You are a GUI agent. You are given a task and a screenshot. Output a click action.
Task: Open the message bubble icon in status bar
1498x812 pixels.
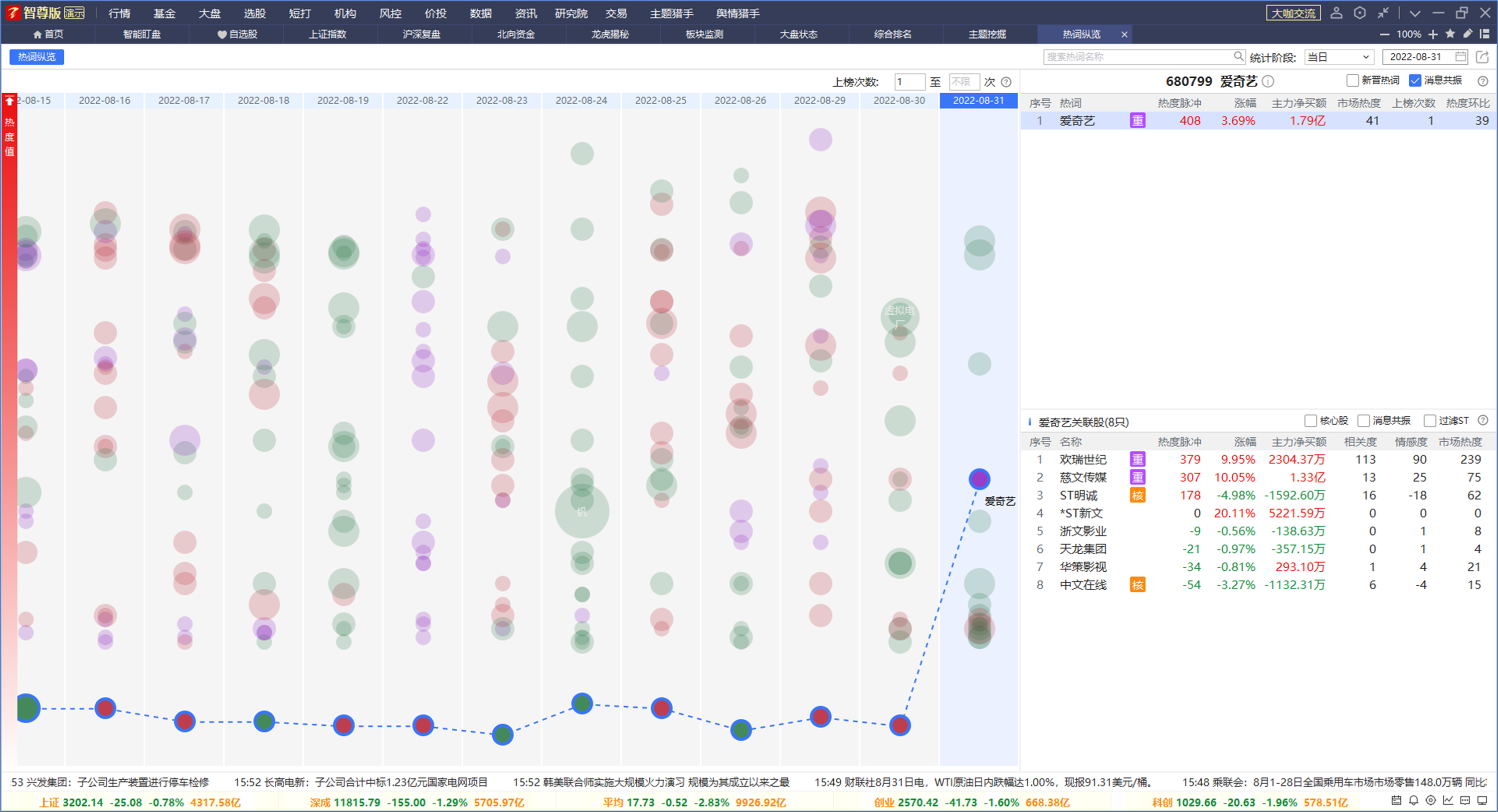1466,801
